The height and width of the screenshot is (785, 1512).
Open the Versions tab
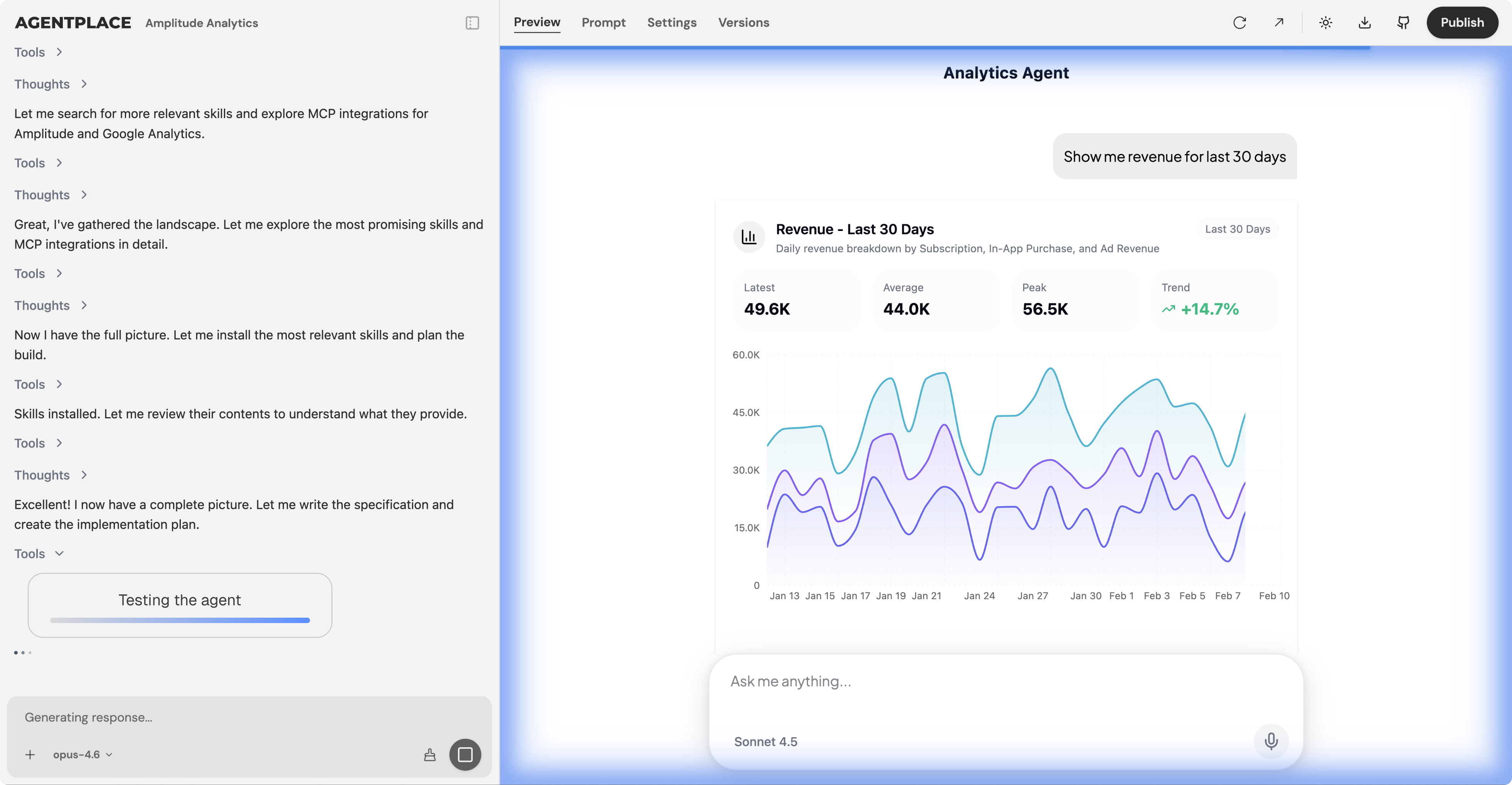[743, 23]
